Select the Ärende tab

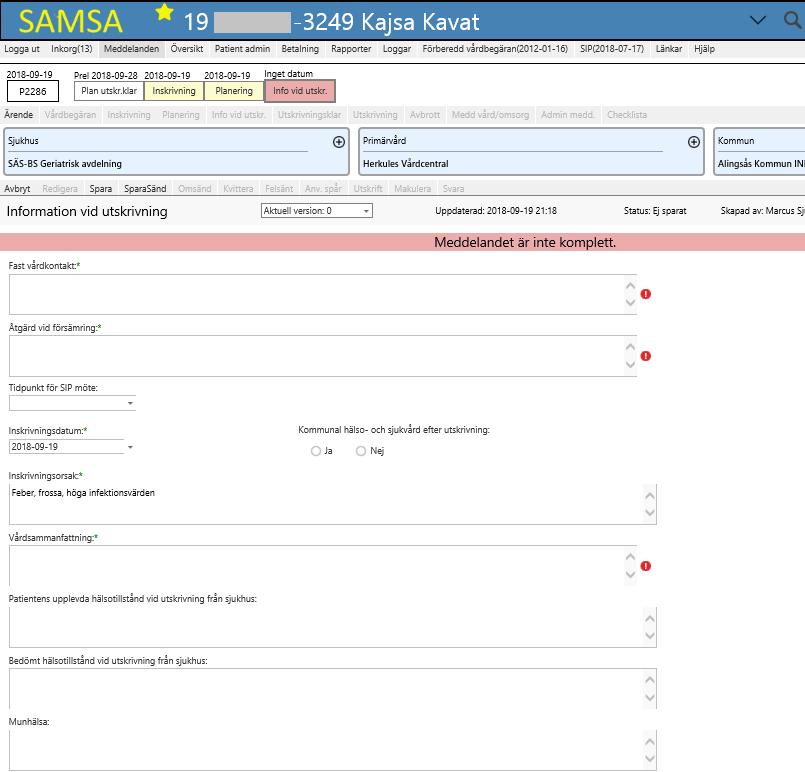18,114
